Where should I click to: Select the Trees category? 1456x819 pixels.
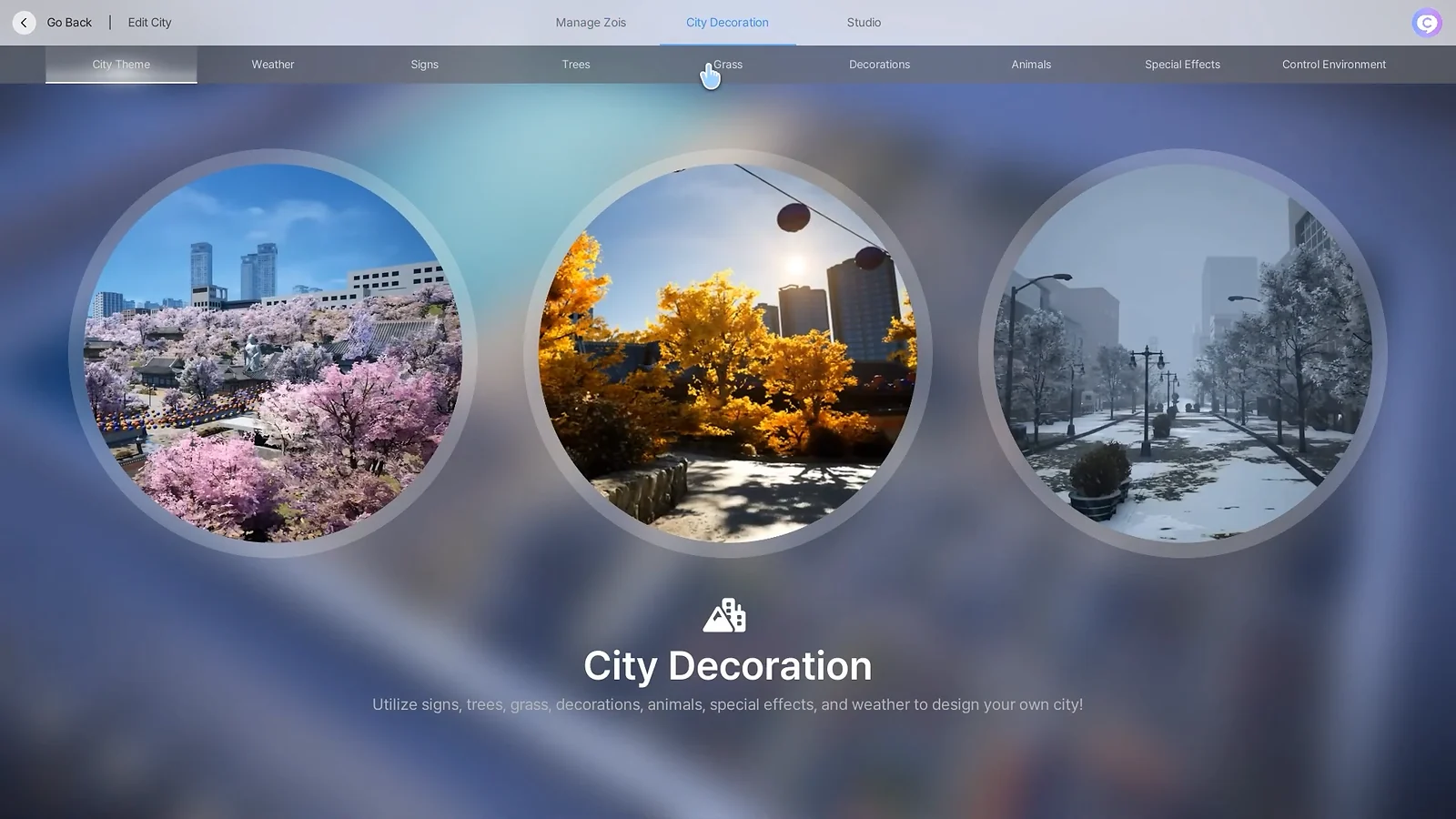coord(575,64)
